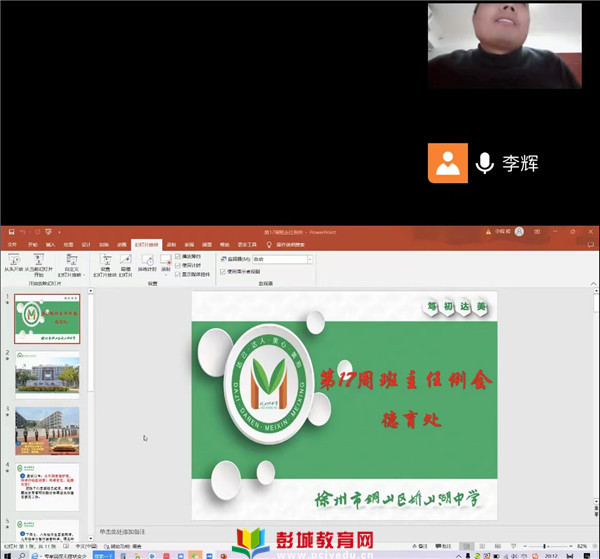Screen dimensions: 600x559
Task: Switch to Slide Sorter view in the status bar
Action: point(482,546)
